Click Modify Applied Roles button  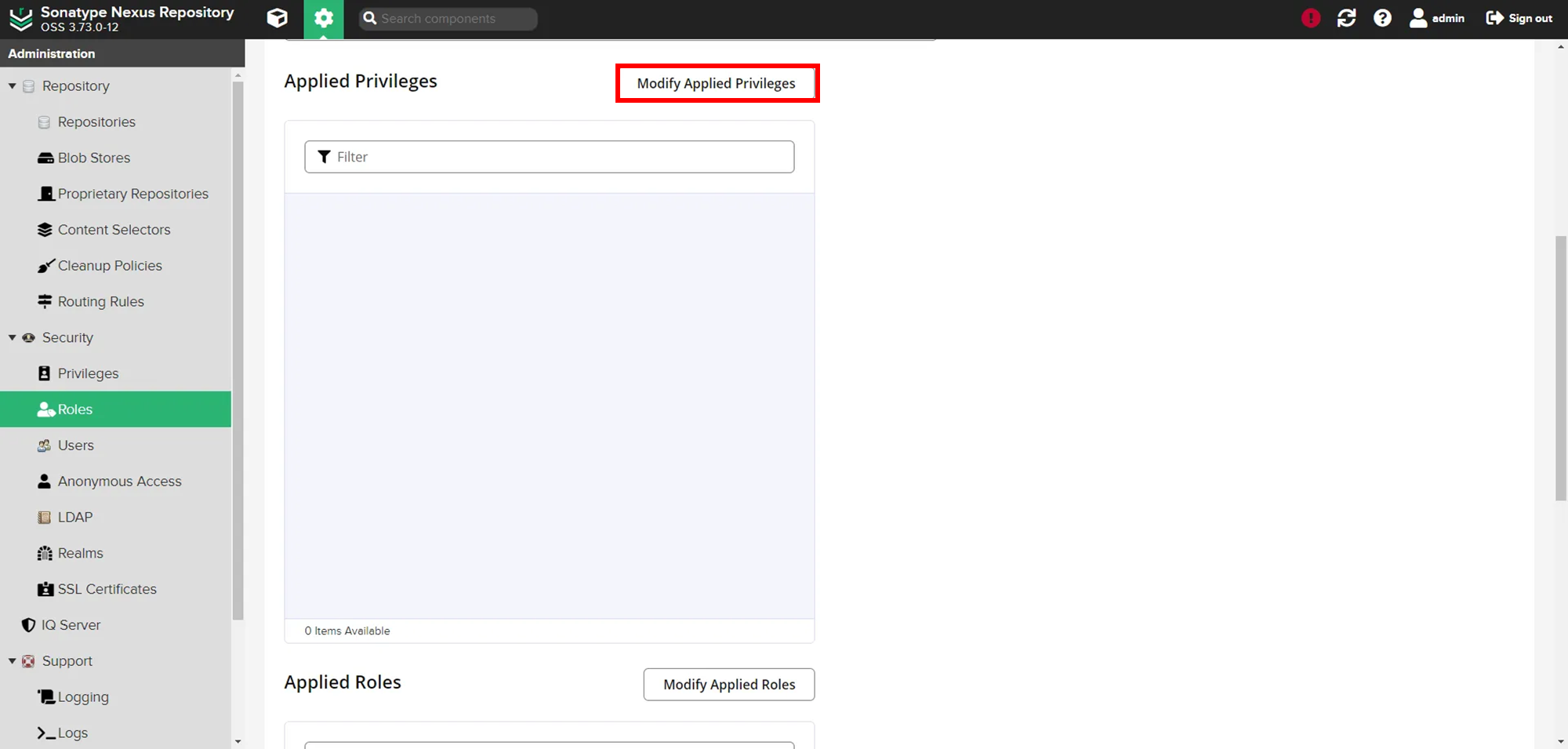pyautogui.click(x=729, y=685)
